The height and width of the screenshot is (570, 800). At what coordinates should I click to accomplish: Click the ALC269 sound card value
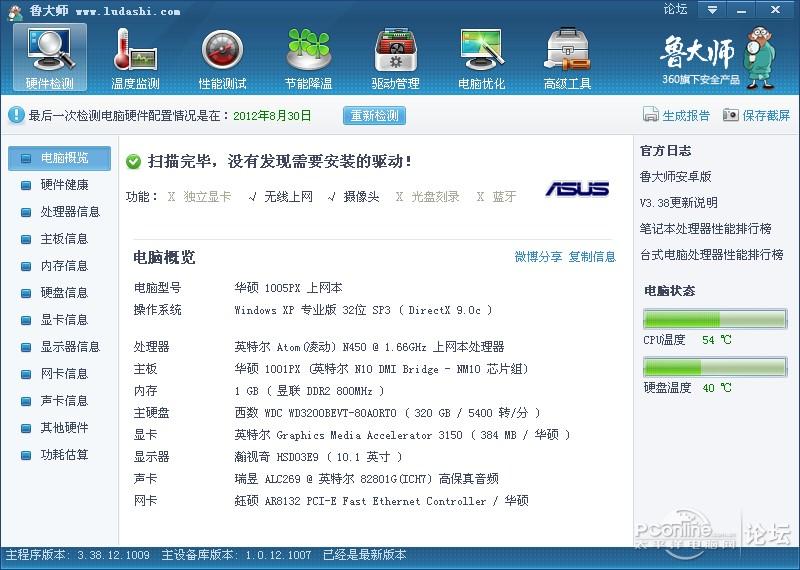click(366, 479)
